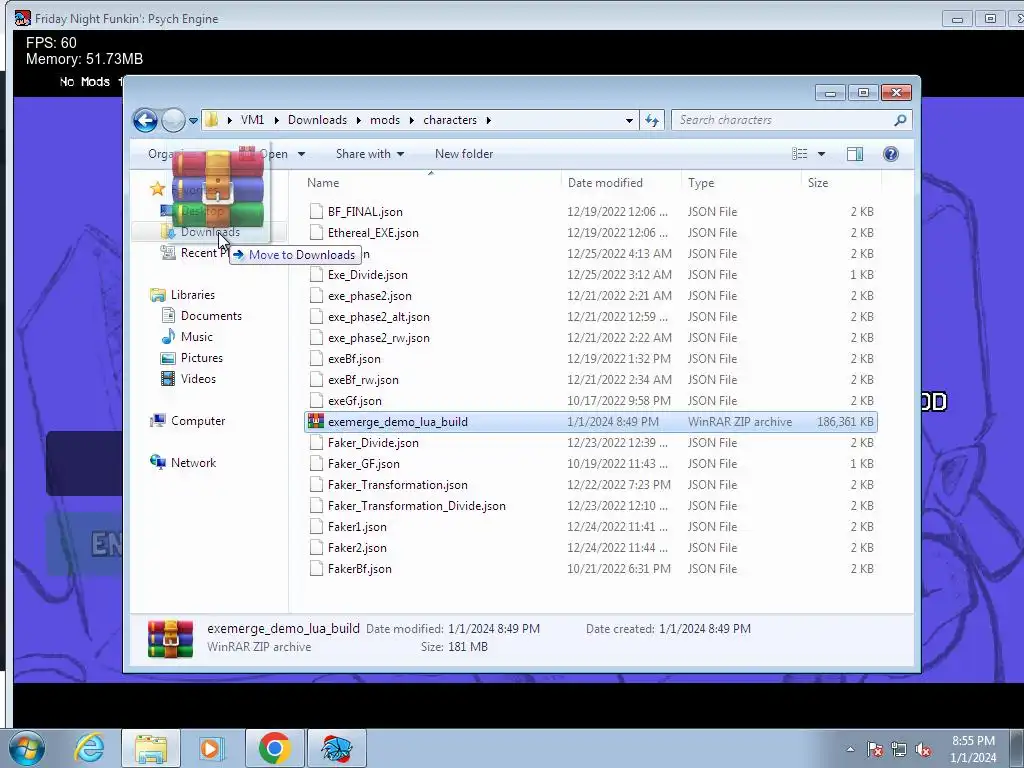The image size is (1024, 768).
Task: Sort by Type column header
Action: coord(701,183)
